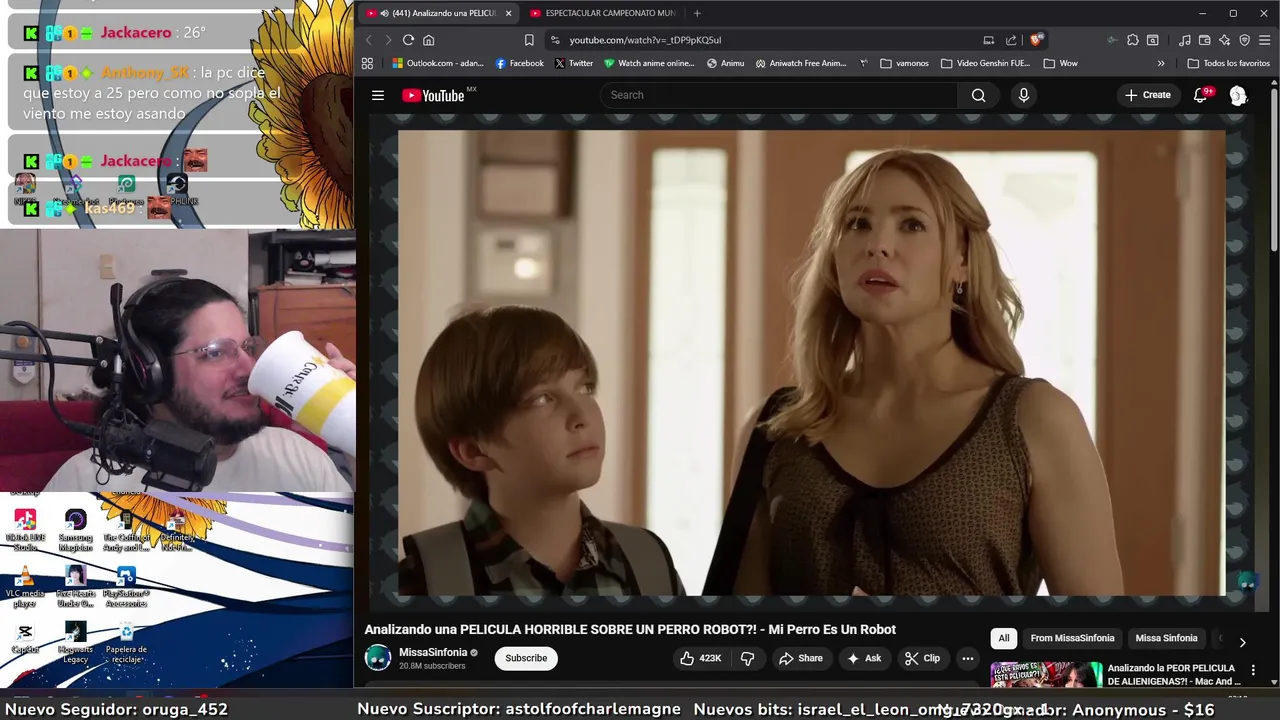
Task: Dislike the video with thumbs down
Action: [747, 658]
